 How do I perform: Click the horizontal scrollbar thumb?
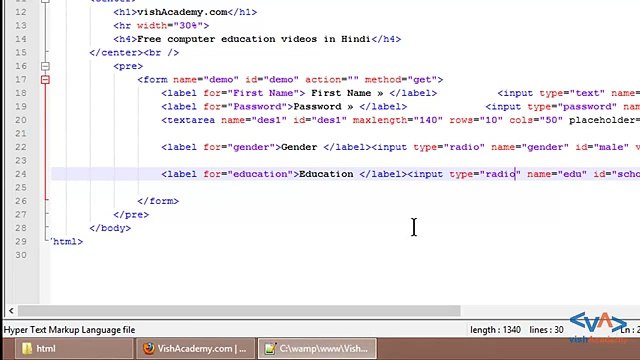(239, 311)
